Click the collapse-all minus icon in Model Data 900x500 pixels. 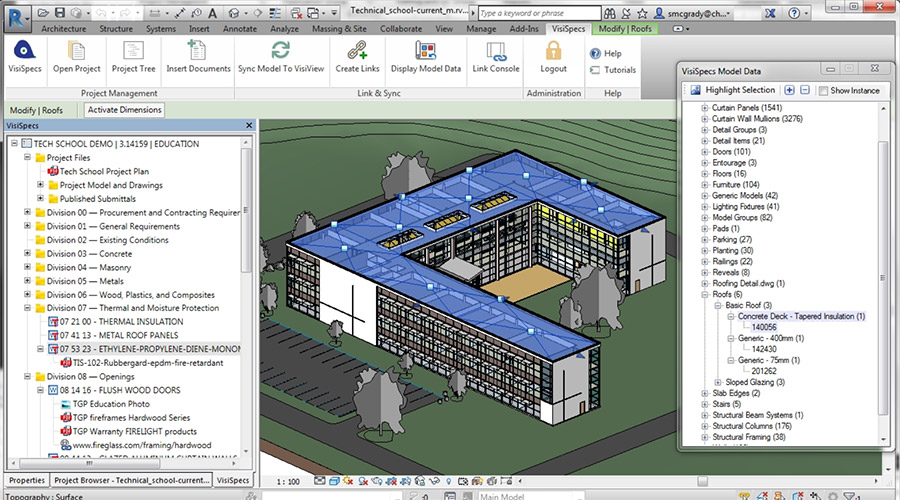[x=805, y=90]
